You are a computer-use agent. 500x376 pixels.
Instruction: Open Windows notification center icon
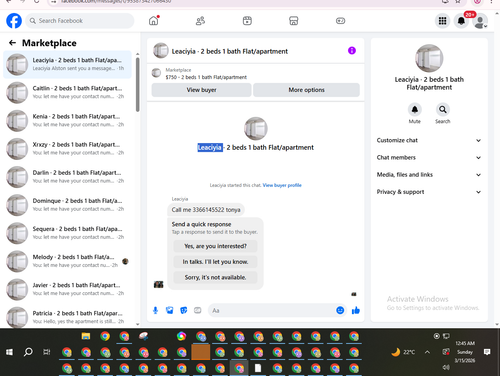point(487,352)
